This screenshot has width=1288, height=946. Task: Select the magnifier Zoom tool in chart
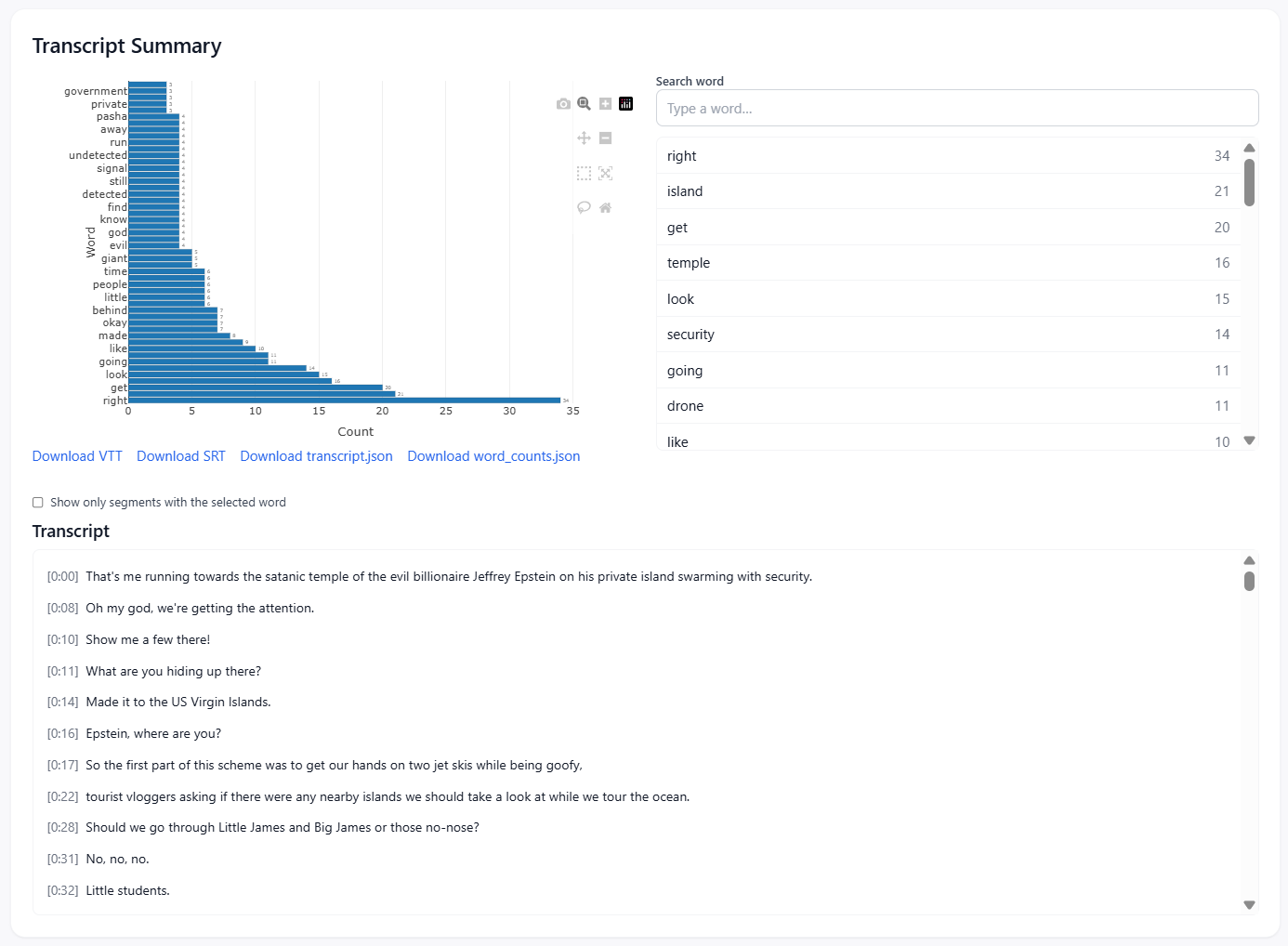click(x=584, y=104)
